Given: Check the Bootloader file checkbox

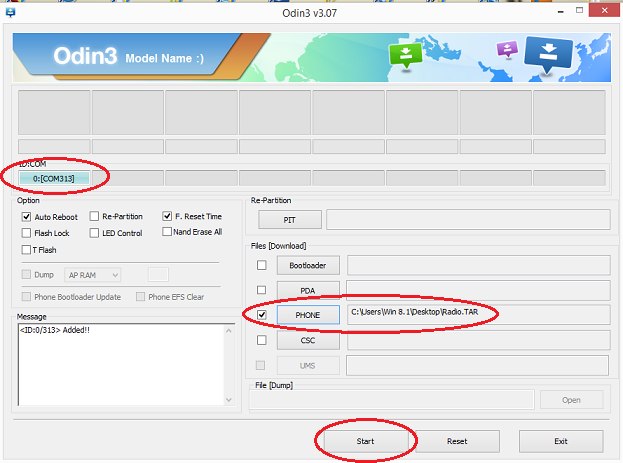Looking at the screenshot, I should point(261,265).
